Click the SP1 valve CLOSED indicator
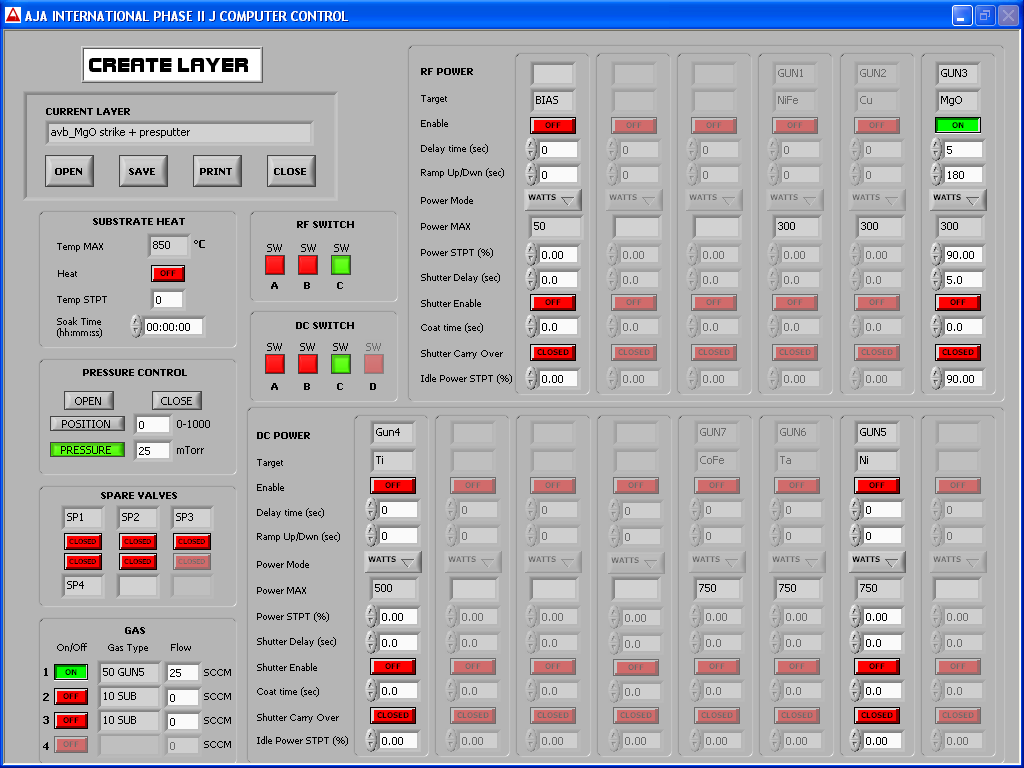The width and height of the screenshot is (1024, 768). click(83, 541)
